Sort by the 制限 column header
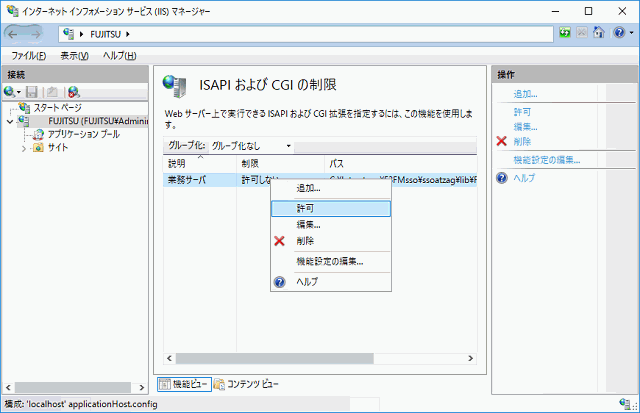Viewport: 640px width, 413px height. pyautogui.click(x=280, y=164)
